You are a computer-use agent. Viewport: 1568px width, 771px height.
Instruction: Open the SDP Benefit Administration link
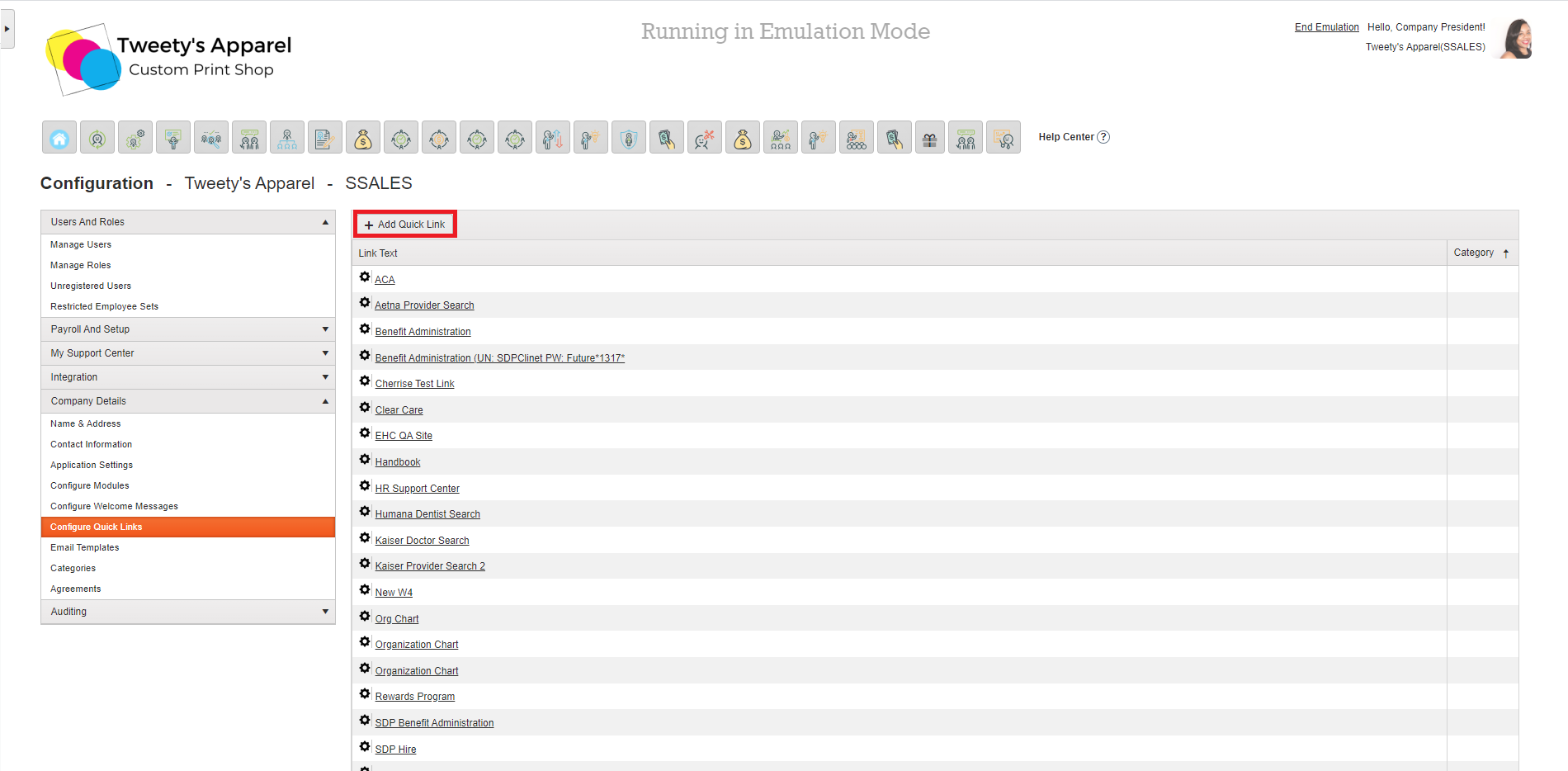coord(434,723)
